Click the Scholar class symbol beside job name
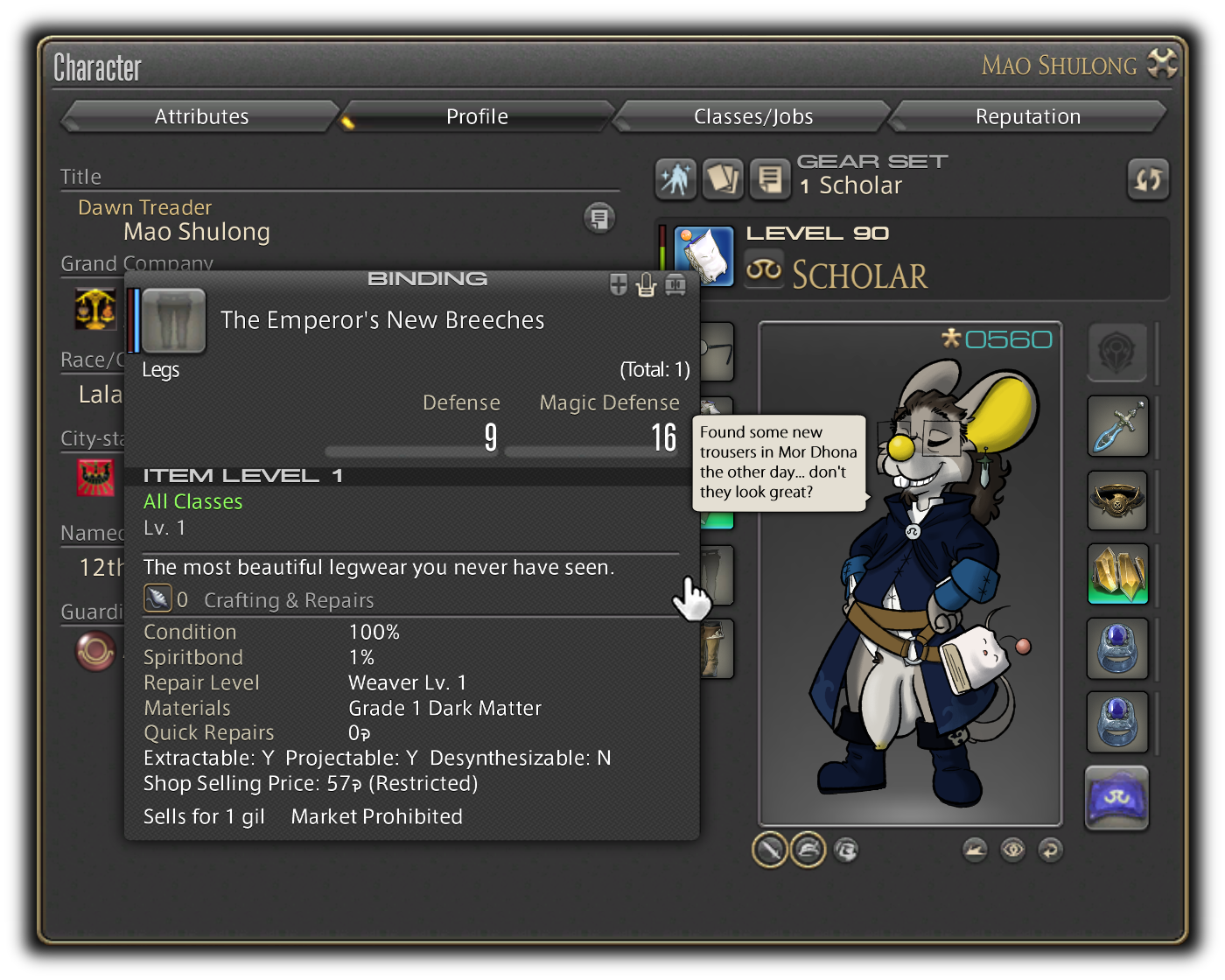The image size is (1225, 980). (x=764, y=269)
